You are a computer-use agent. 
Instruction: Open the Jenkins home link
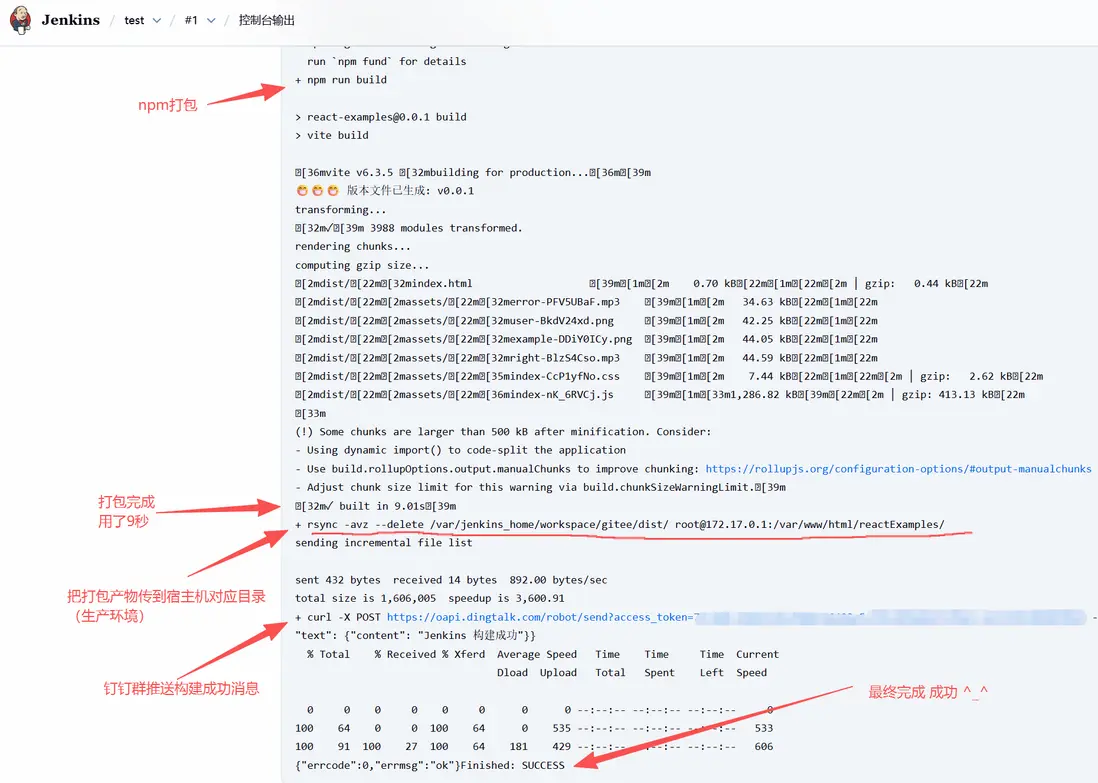point(70,20)
